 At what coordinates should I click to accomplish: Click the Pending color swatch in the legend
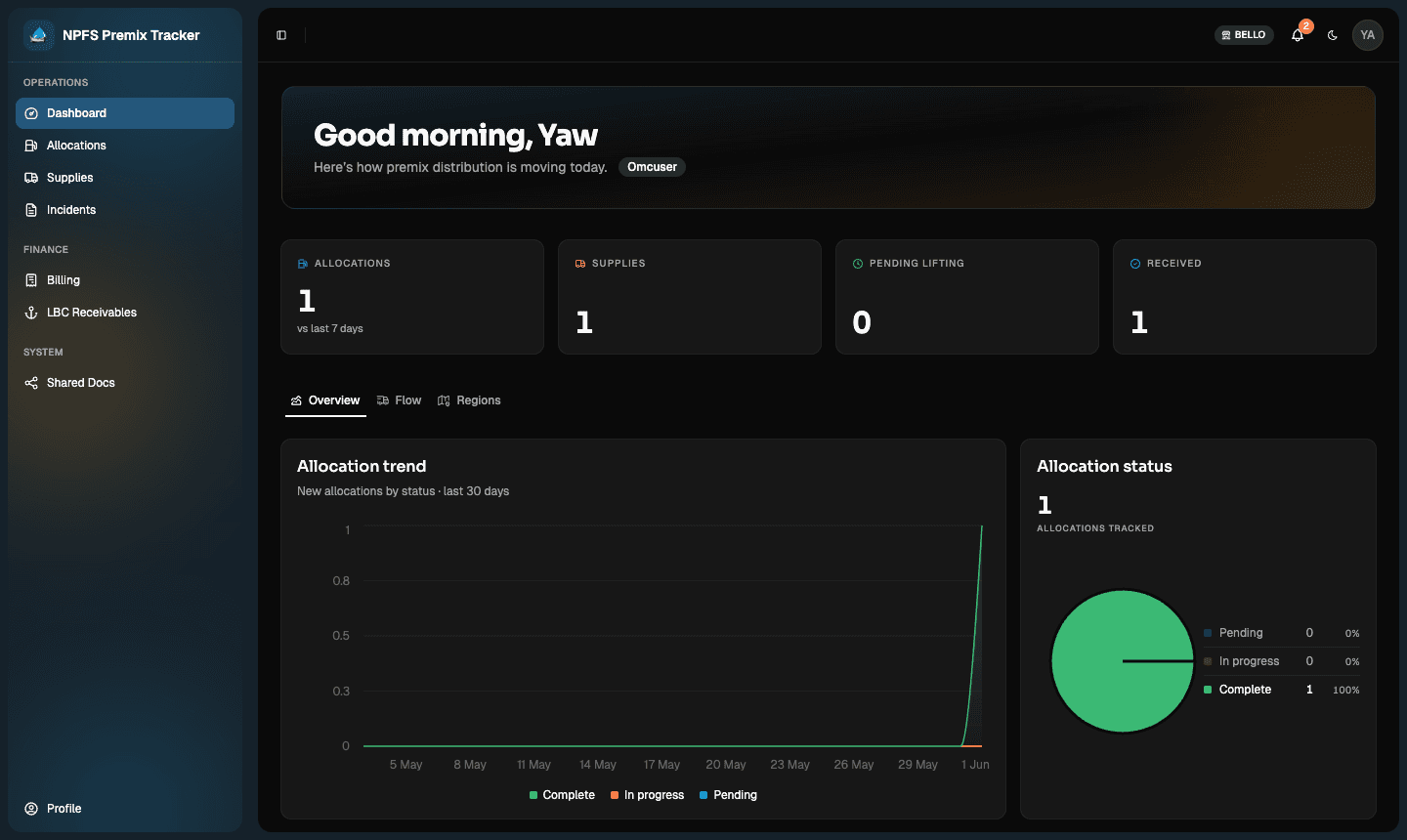[703, 795]
